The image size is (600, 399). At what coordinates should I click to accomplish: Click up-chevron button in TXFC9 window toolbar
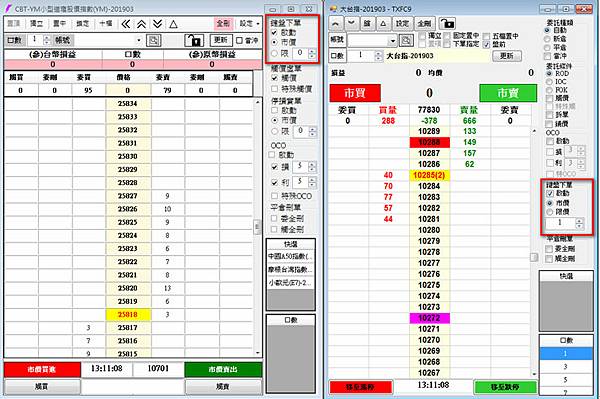click(335, 24)
